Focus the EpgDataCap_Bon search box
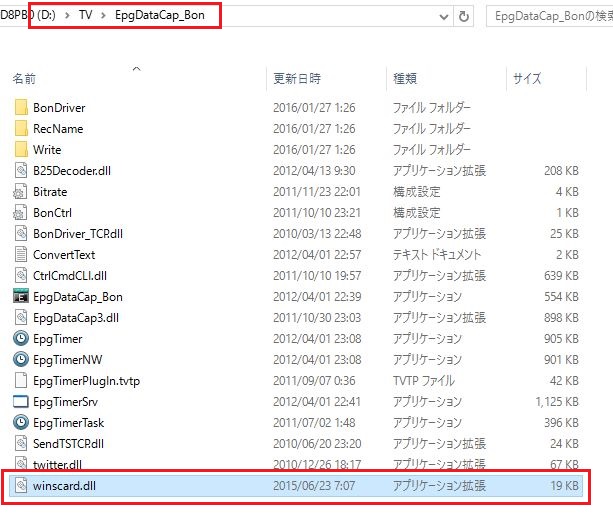 (549, 16)
